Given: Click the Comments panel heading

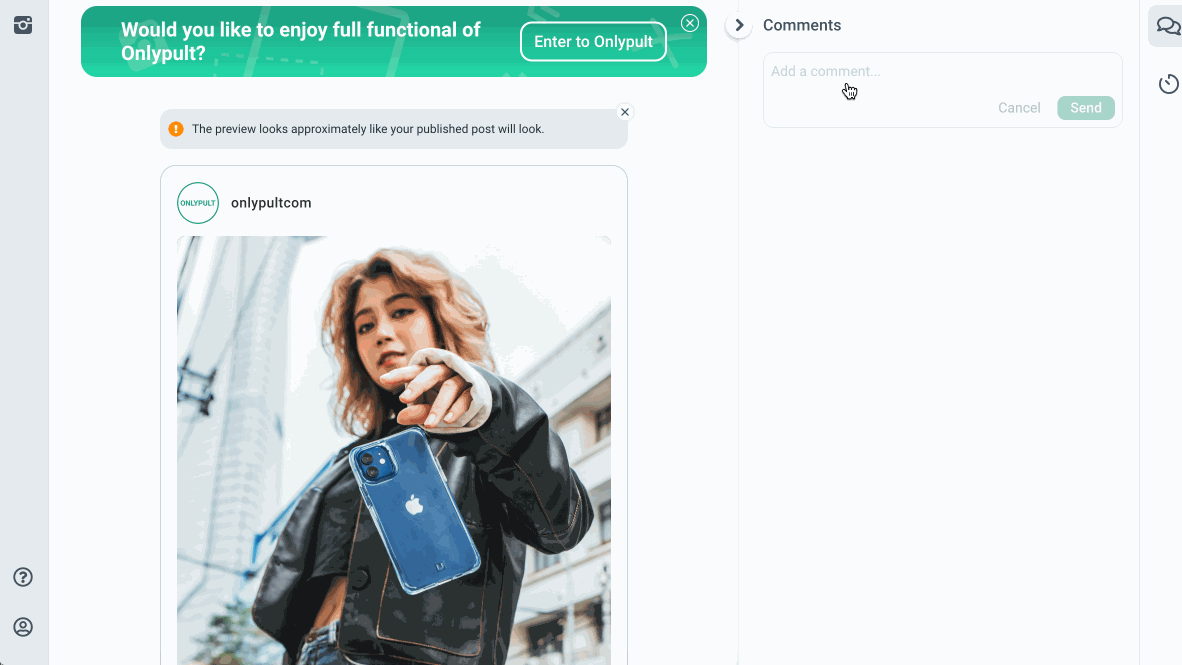Looking at the screenshot, I should pyautogui.click(x=802, y=25).
